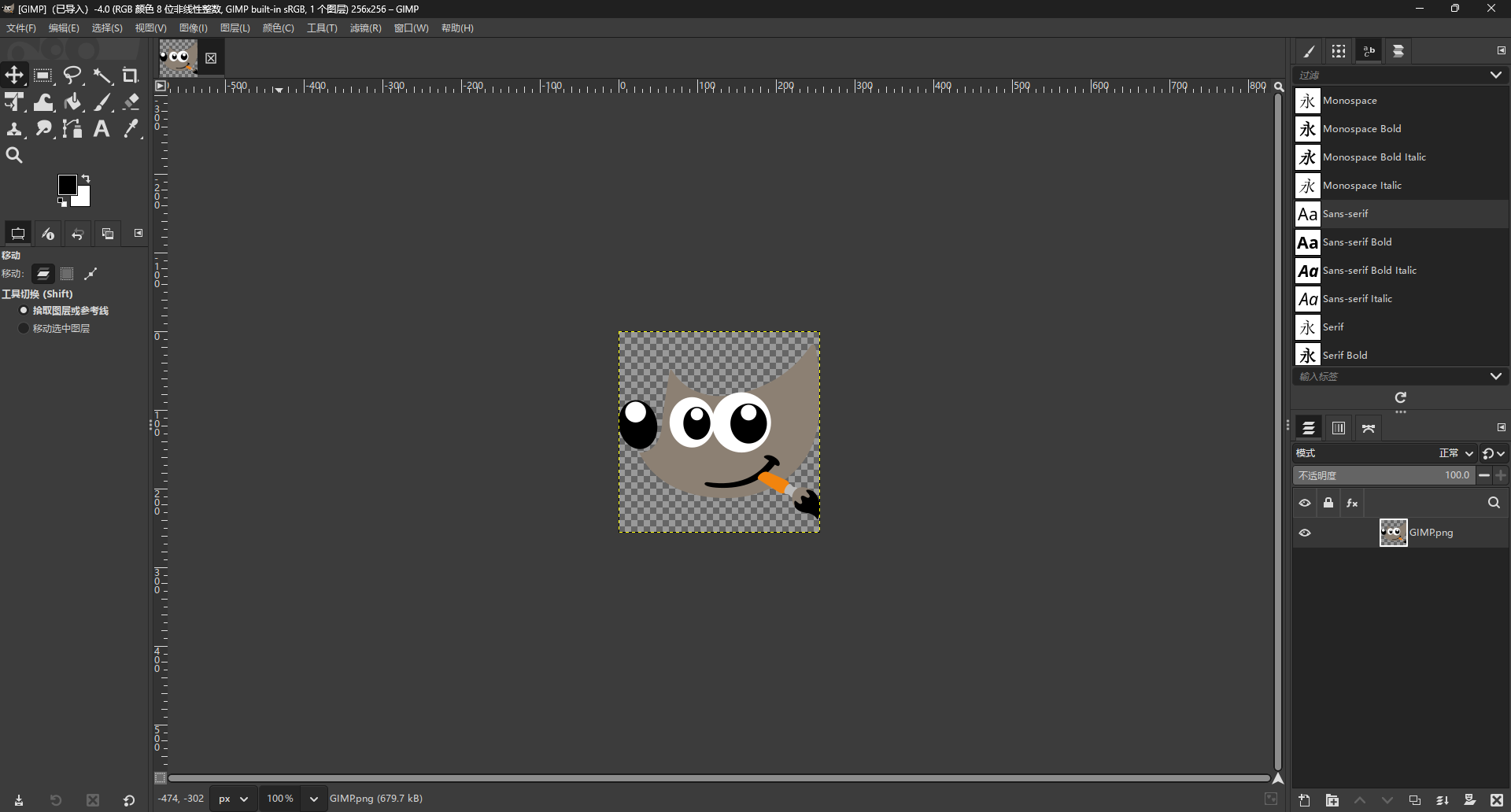
Task: Expand the font tags entry dropdown
Action: click(1495, 376)
